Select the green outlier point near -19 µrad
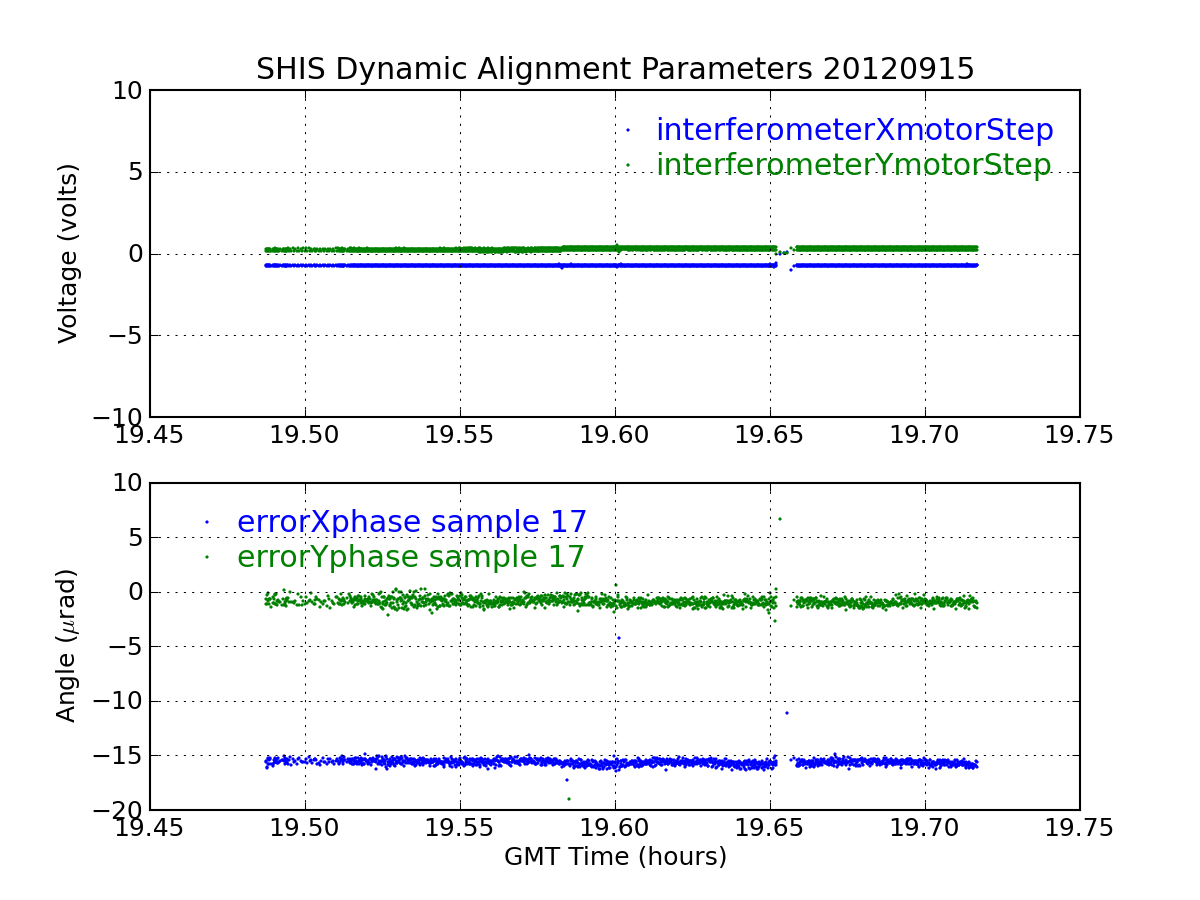 pyautogui.click(x=569, y=798)
